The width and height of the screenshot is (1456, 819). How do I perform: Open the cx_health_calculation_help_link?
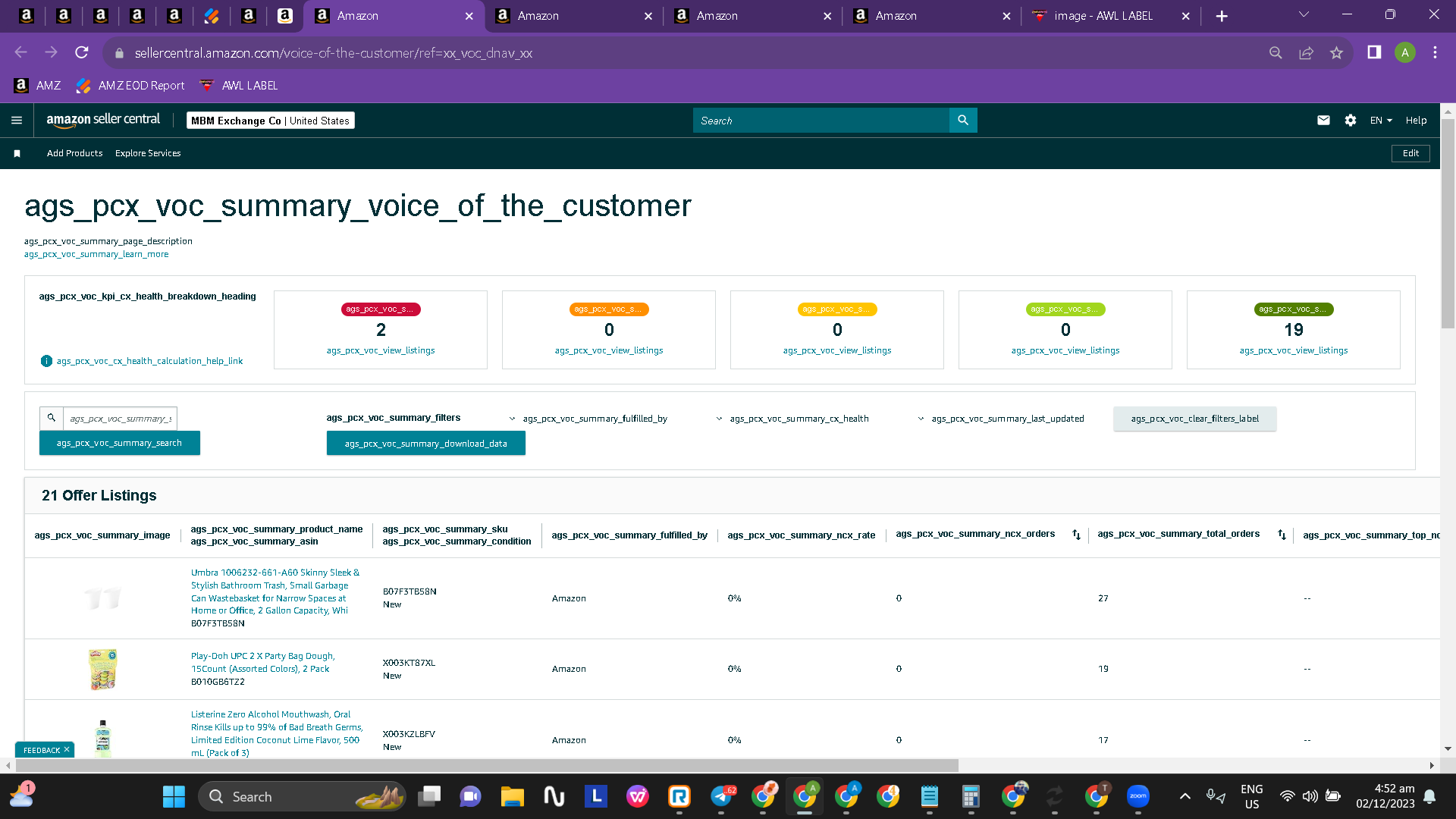pos(149,361)
